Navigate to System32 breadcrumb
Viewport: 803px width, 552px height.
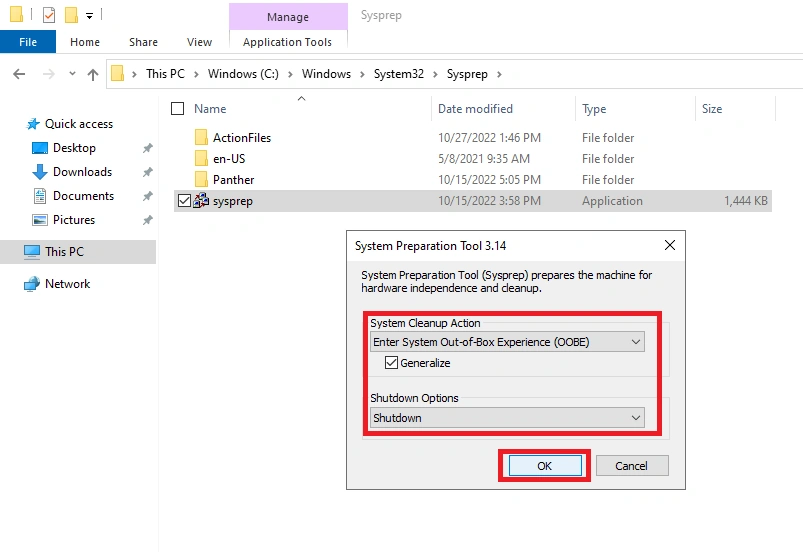pos(399,74)
